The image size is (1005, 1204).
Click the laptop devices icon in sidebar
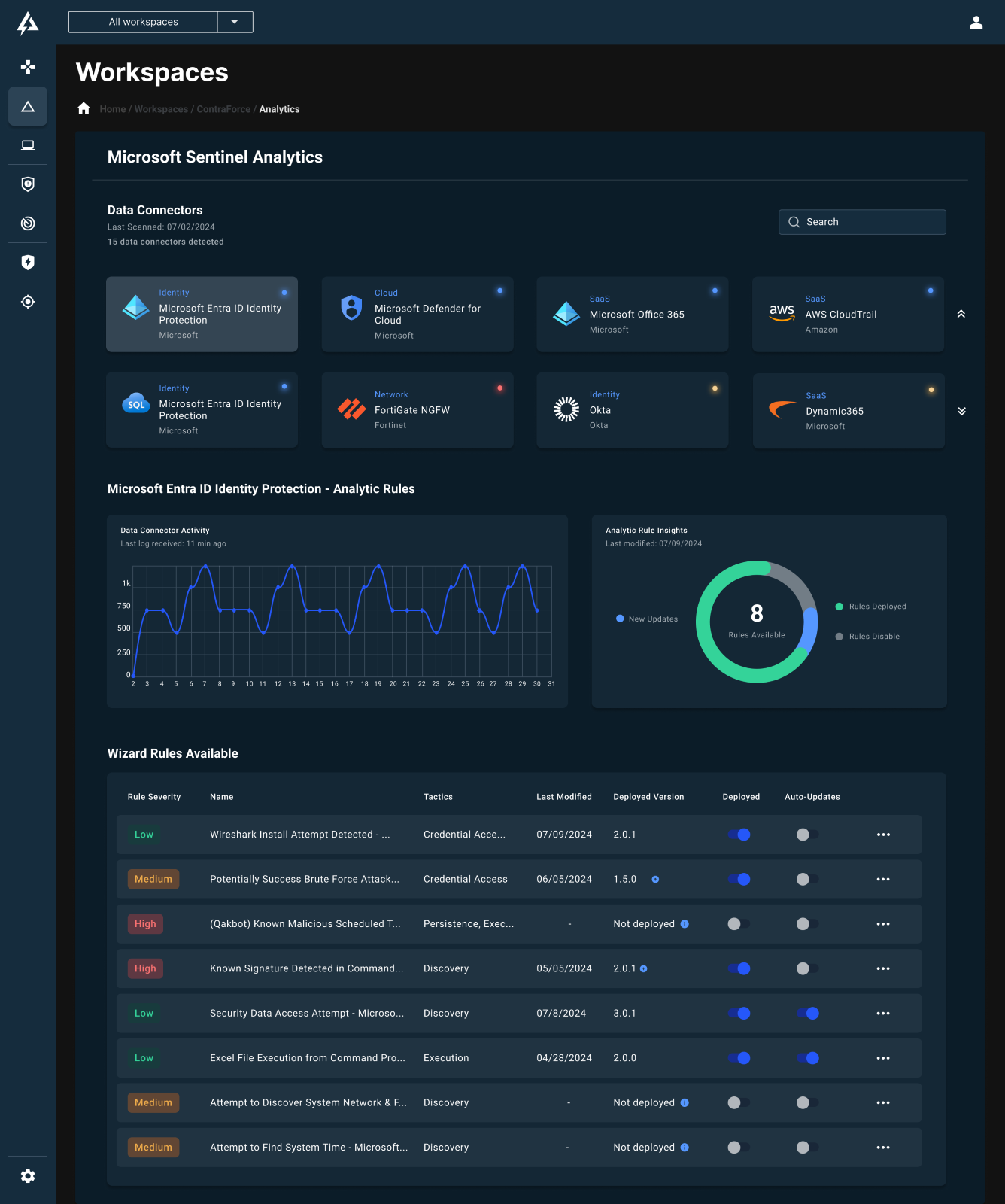pyautogui.click(x=28, y=145)
